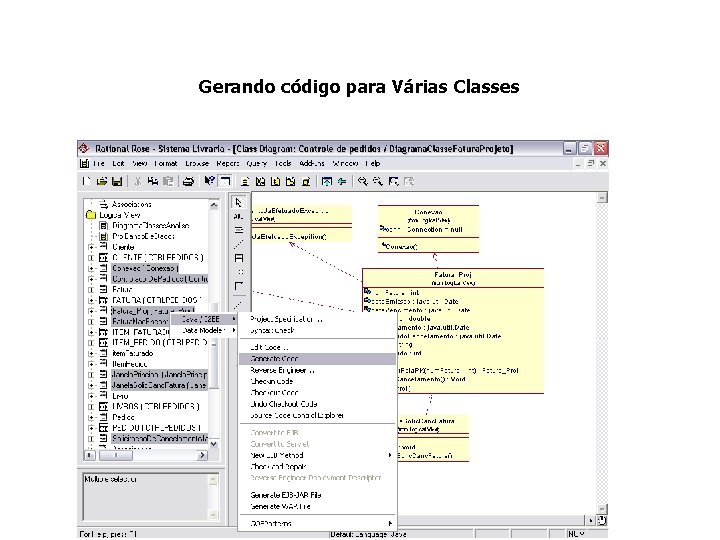Click the Undo Fit In Window icon
This screenshot has height=540, width=720.
click(409, 182)
